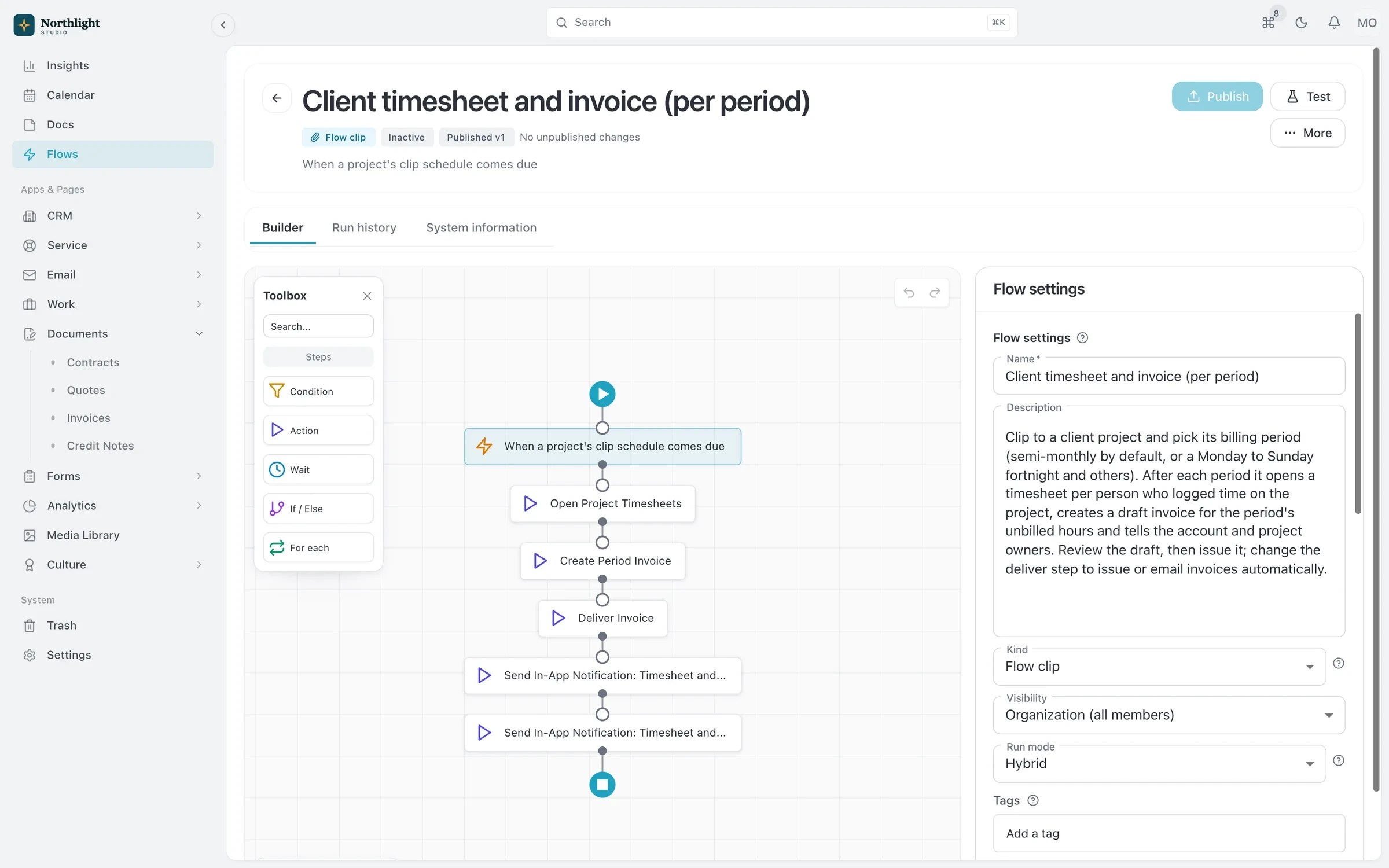
Task: Select the Condition step in Toolbox
Action: tap(318, 391)
